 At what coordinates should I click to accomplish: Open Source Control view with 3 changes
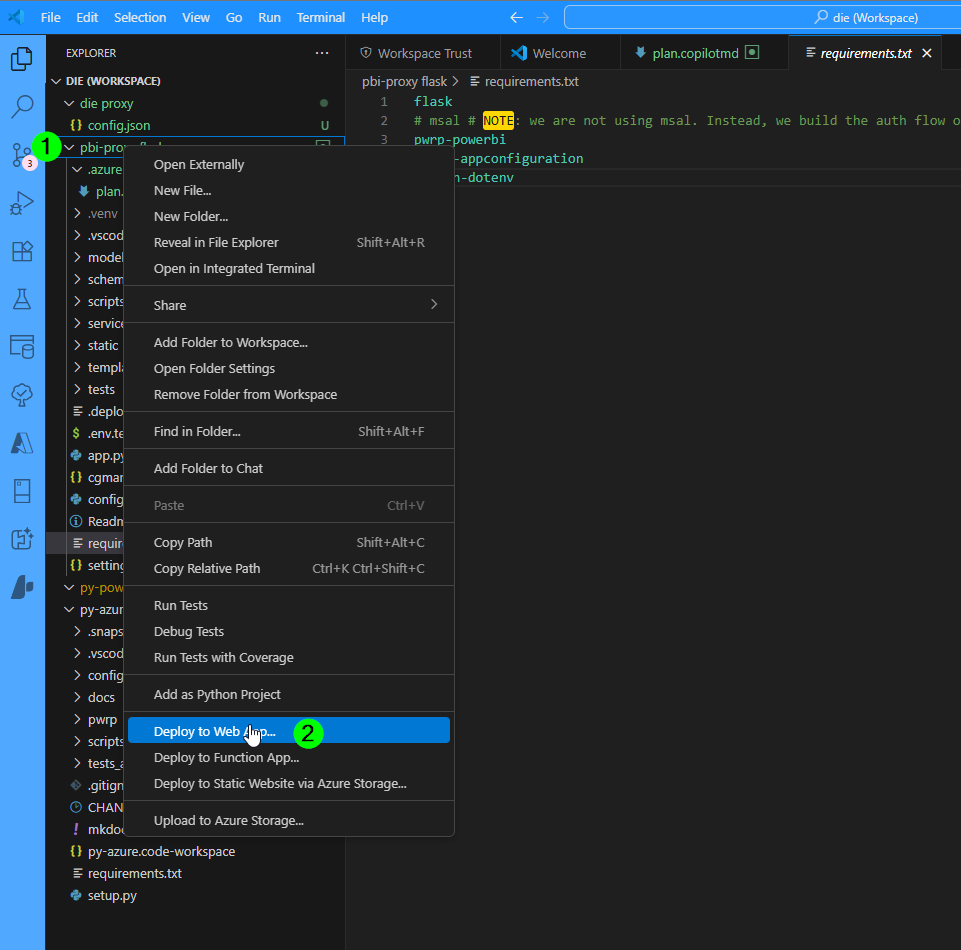22,154
